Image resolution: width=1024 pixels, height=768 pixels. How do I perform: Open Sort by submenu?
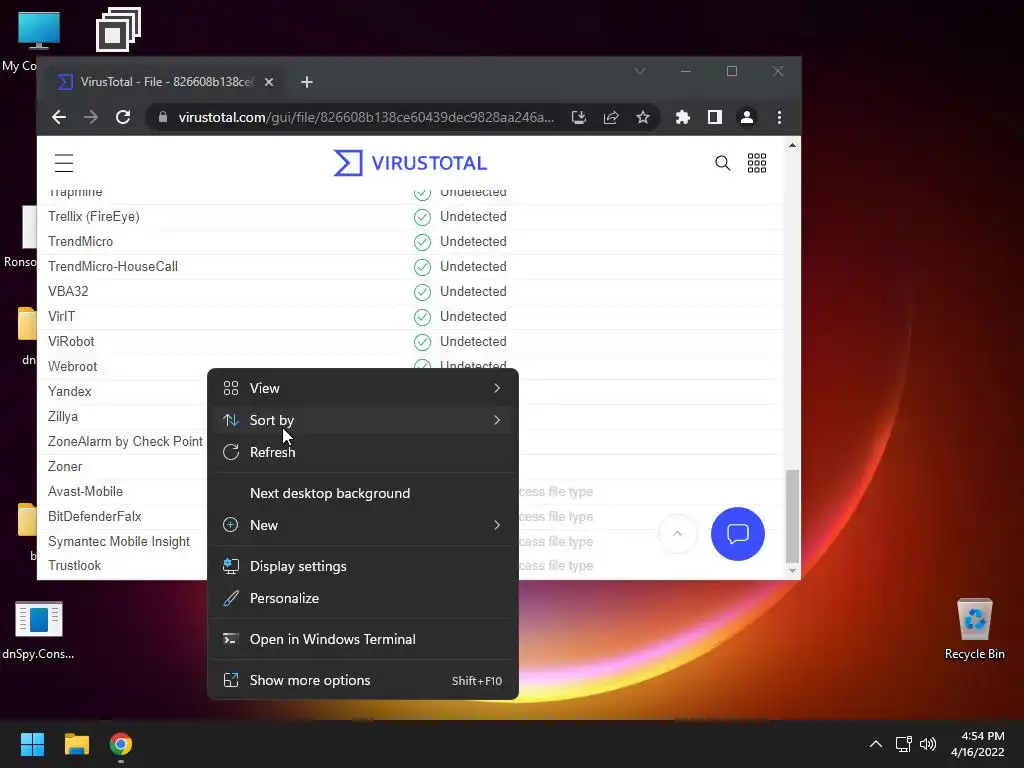[362, 420]
